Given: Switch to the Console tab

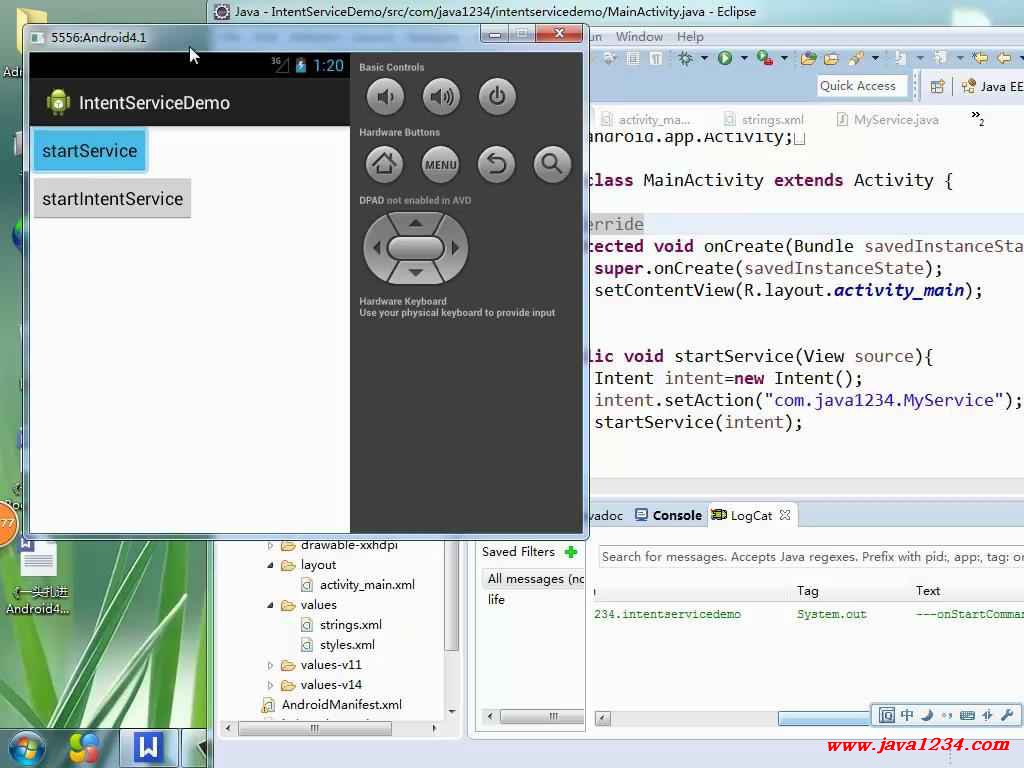Looking at the screenshot, I should coord(669,515).
